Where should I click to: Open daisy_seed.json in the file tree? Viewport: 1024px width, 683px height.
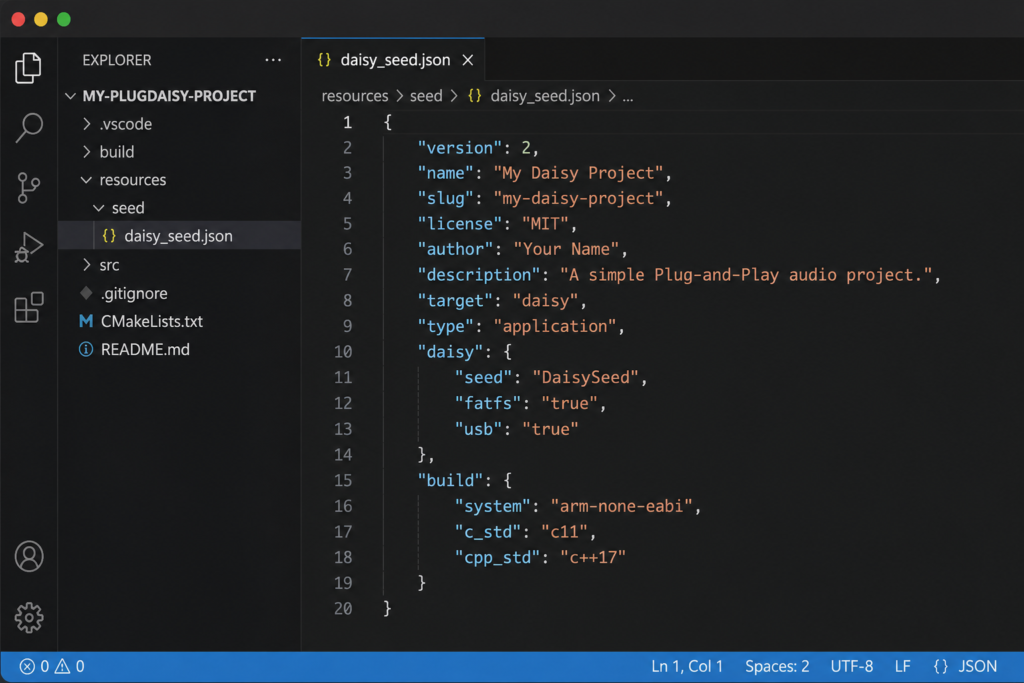180,236
